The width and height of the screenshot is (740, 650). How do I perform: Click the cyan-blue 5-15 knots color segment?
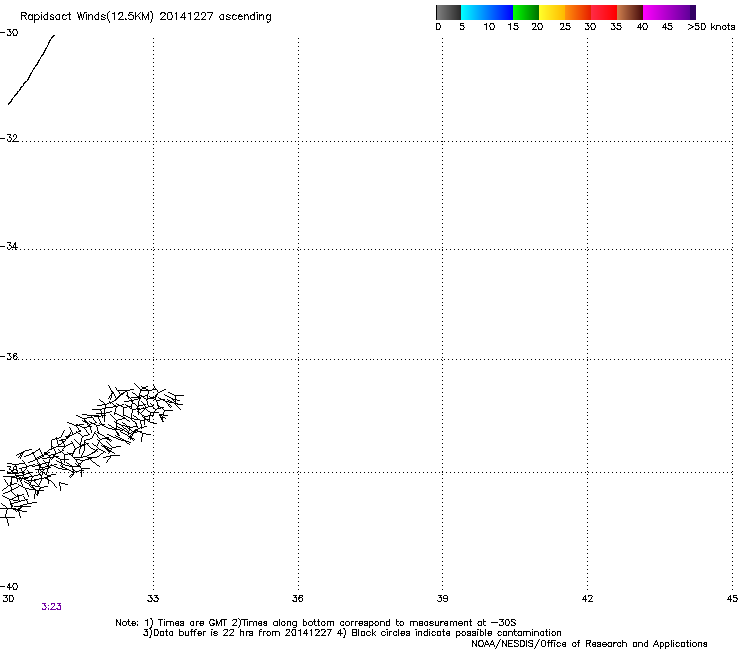pyautogui.click(x=487, y=12)
